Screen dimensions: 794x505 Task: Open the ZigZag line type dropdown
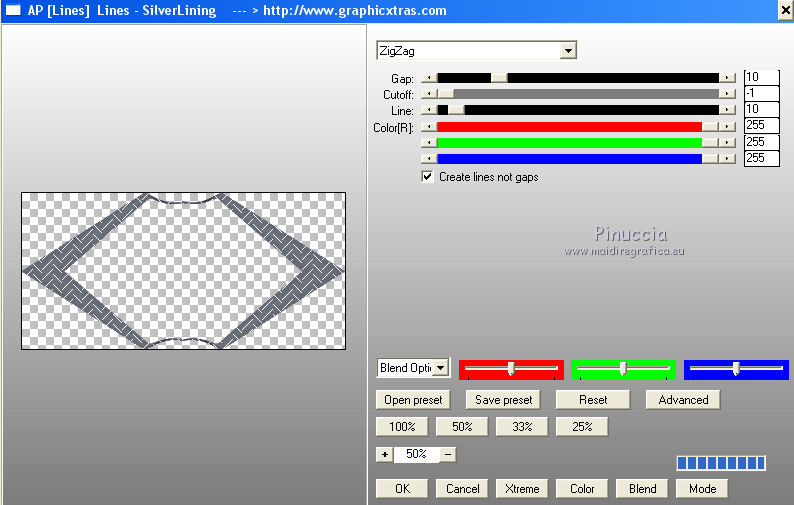point(568,51)
